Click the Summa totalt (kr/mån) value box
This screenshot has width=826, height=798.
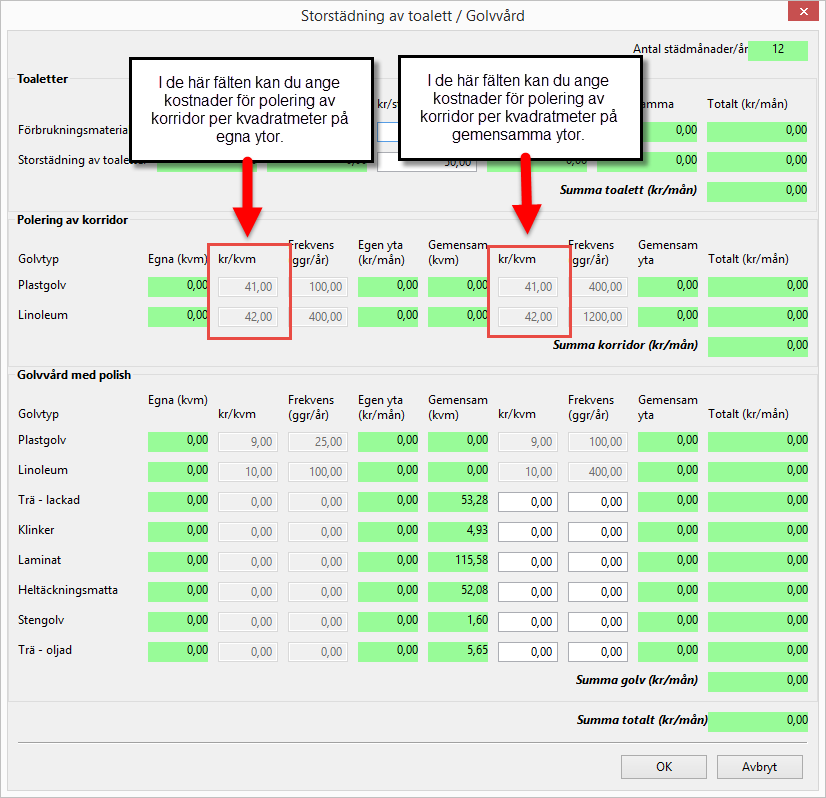[x=757, y=721]
